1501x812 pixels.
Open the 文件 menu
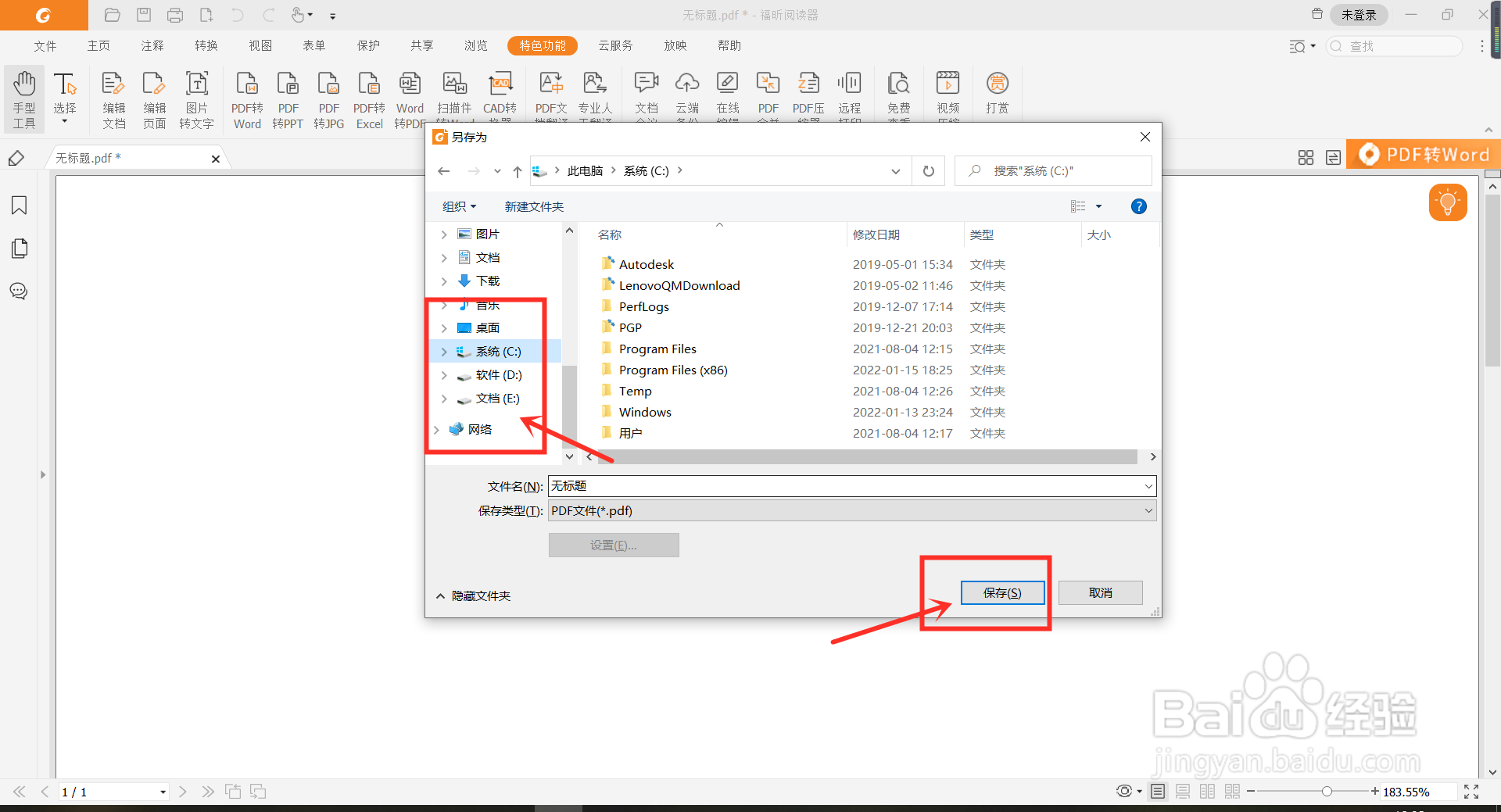click(45, 45)
